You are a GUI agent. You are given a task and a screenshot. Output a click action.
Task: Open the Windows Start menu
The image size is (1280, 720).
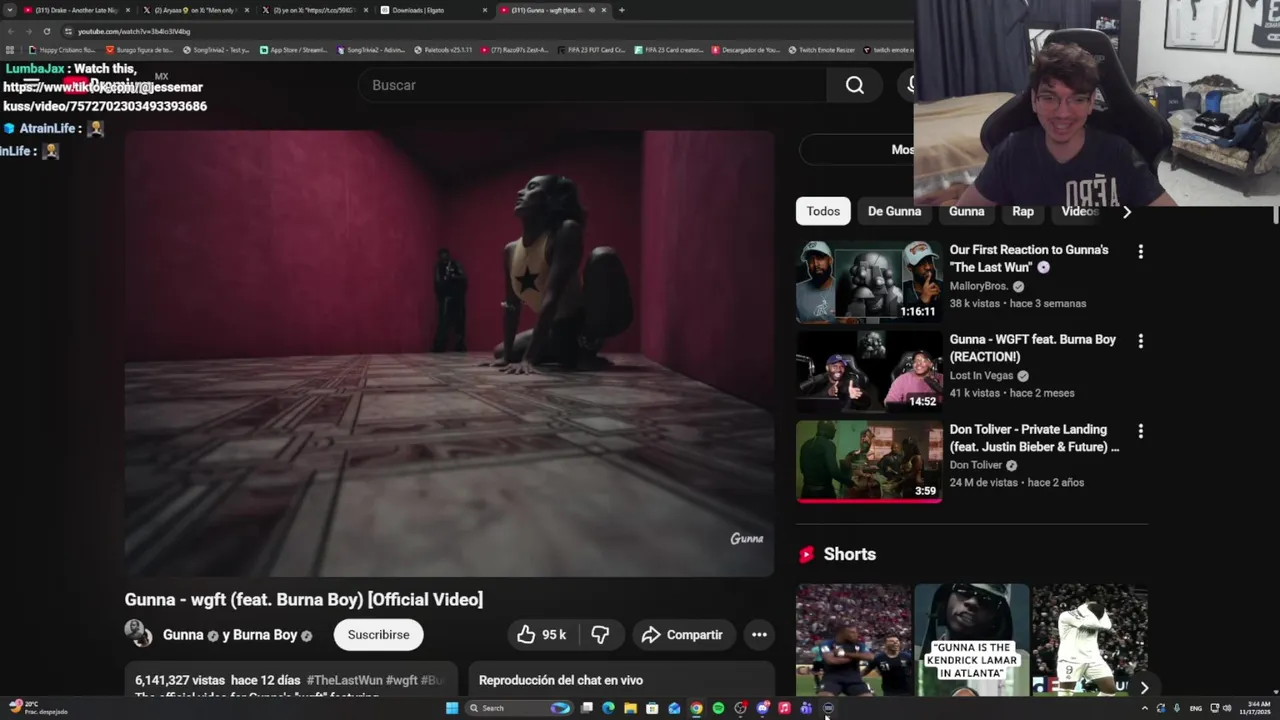[452, 708]
